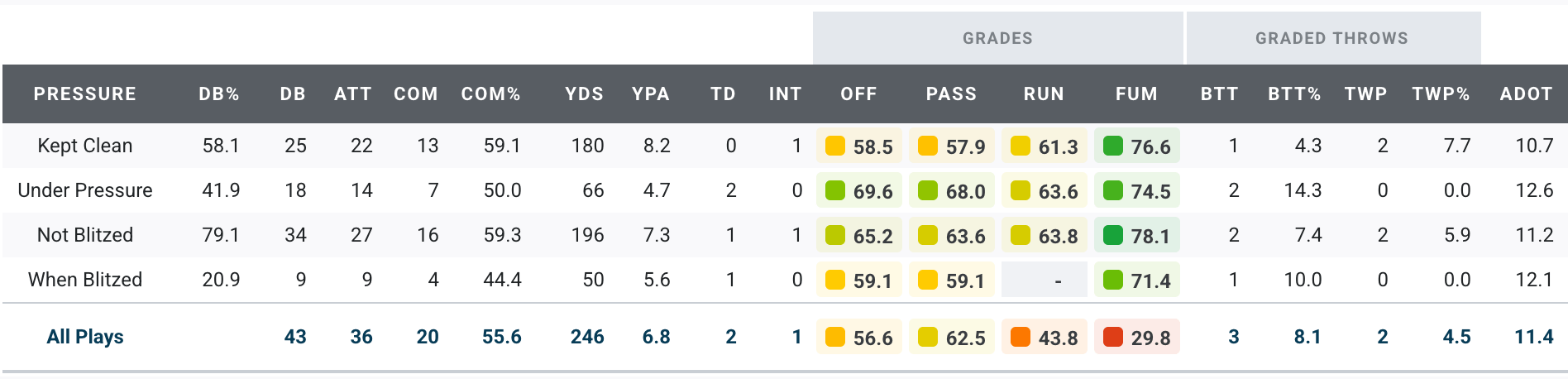
Task: Click the YPA column header
Action: point(651,94)
